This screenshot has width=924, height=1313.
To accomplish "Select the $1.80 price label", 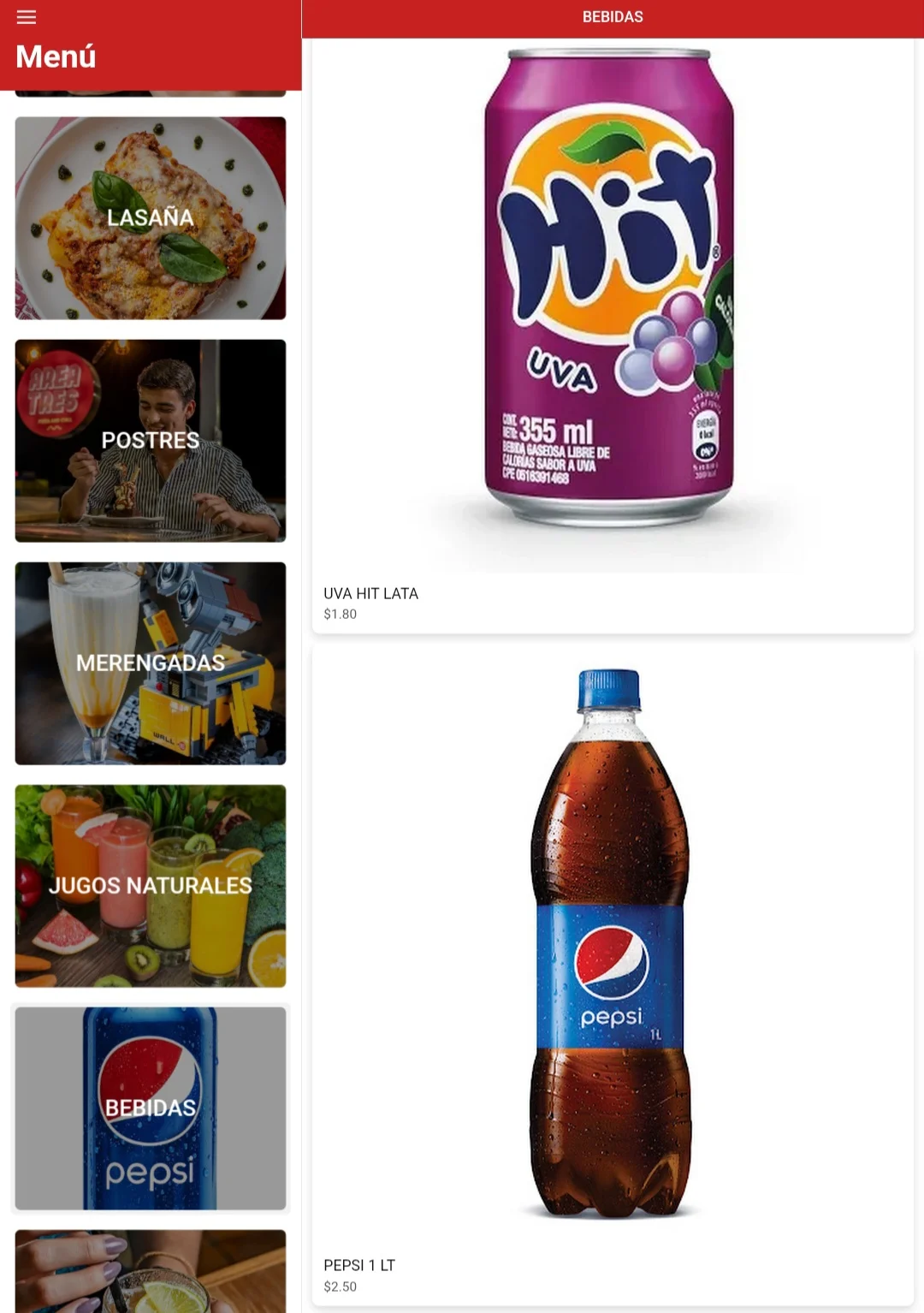I will click(341, 614).
